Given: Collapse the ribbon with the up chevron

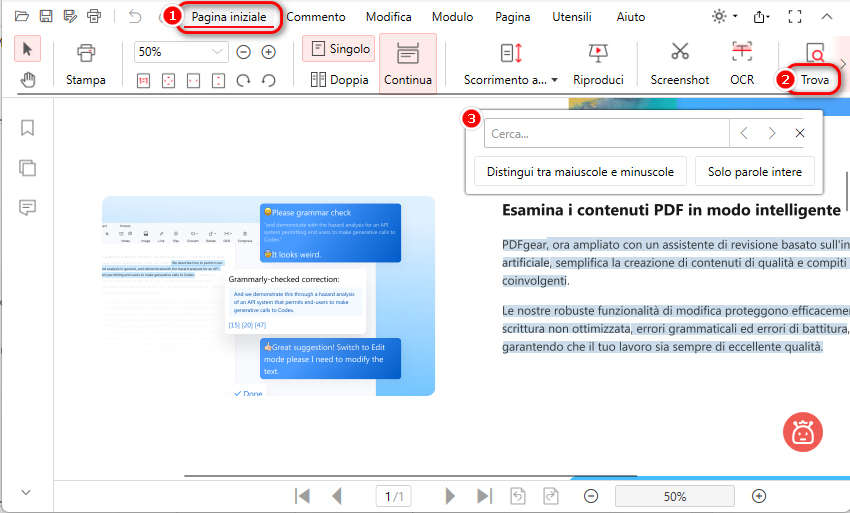Looking at the screenshot, I should (827, 17).
